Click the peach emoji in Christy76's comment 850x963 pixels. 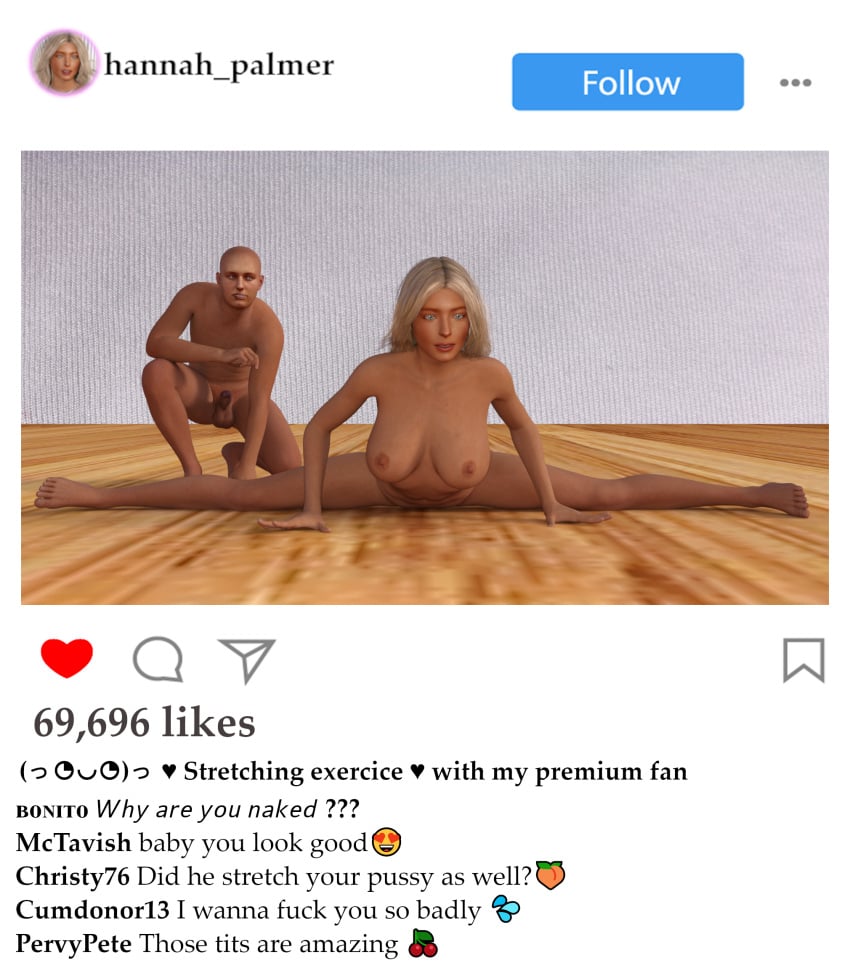point(550,875)
